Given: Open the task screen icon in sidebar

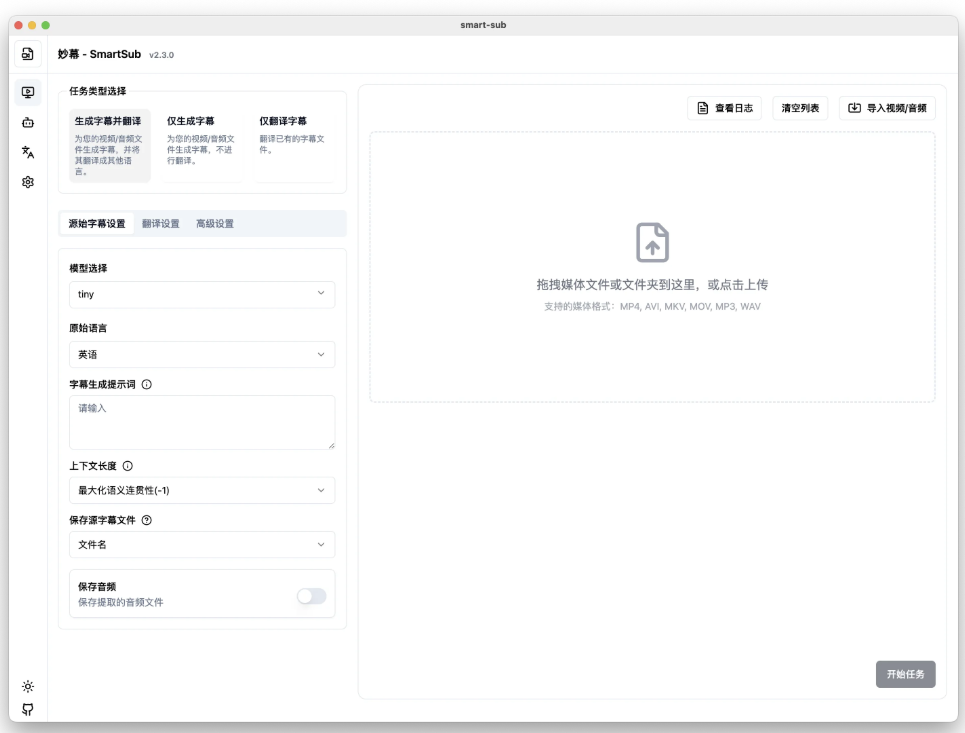Looking at the screenshot, I should (28, 92).
